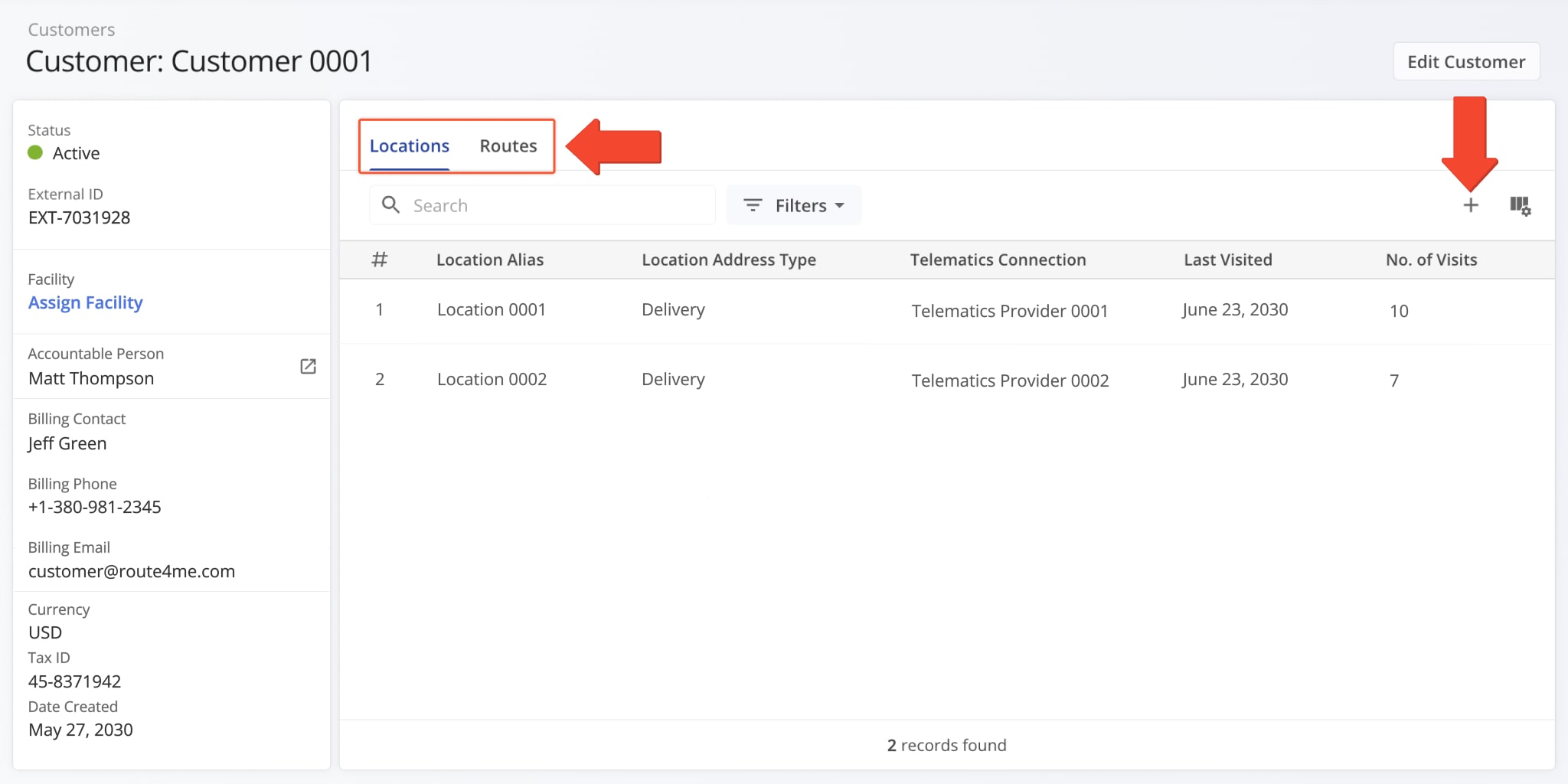Click customer@route4me.com email
The height and width of the screenshot is (784, 1568).
131,571
